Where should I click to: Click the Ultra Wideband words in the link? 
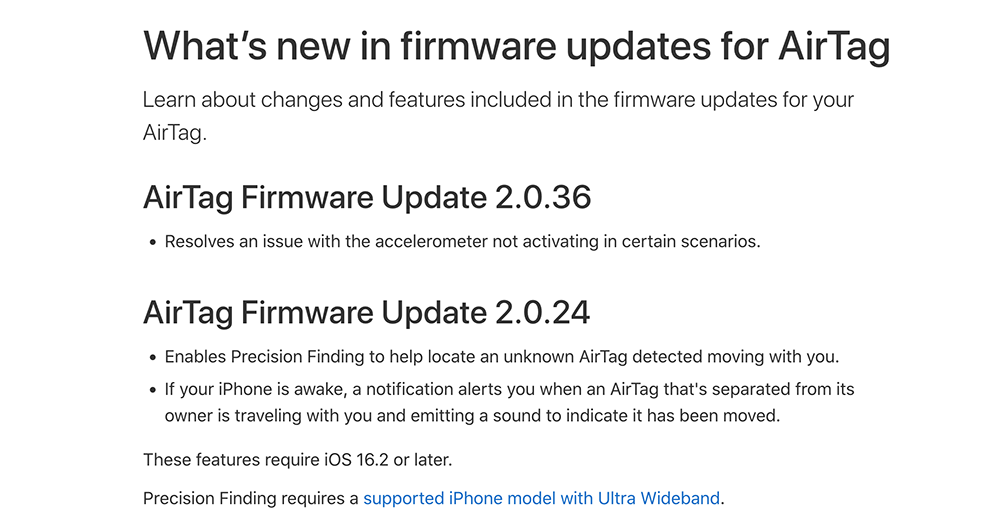(x=659, y=499)
